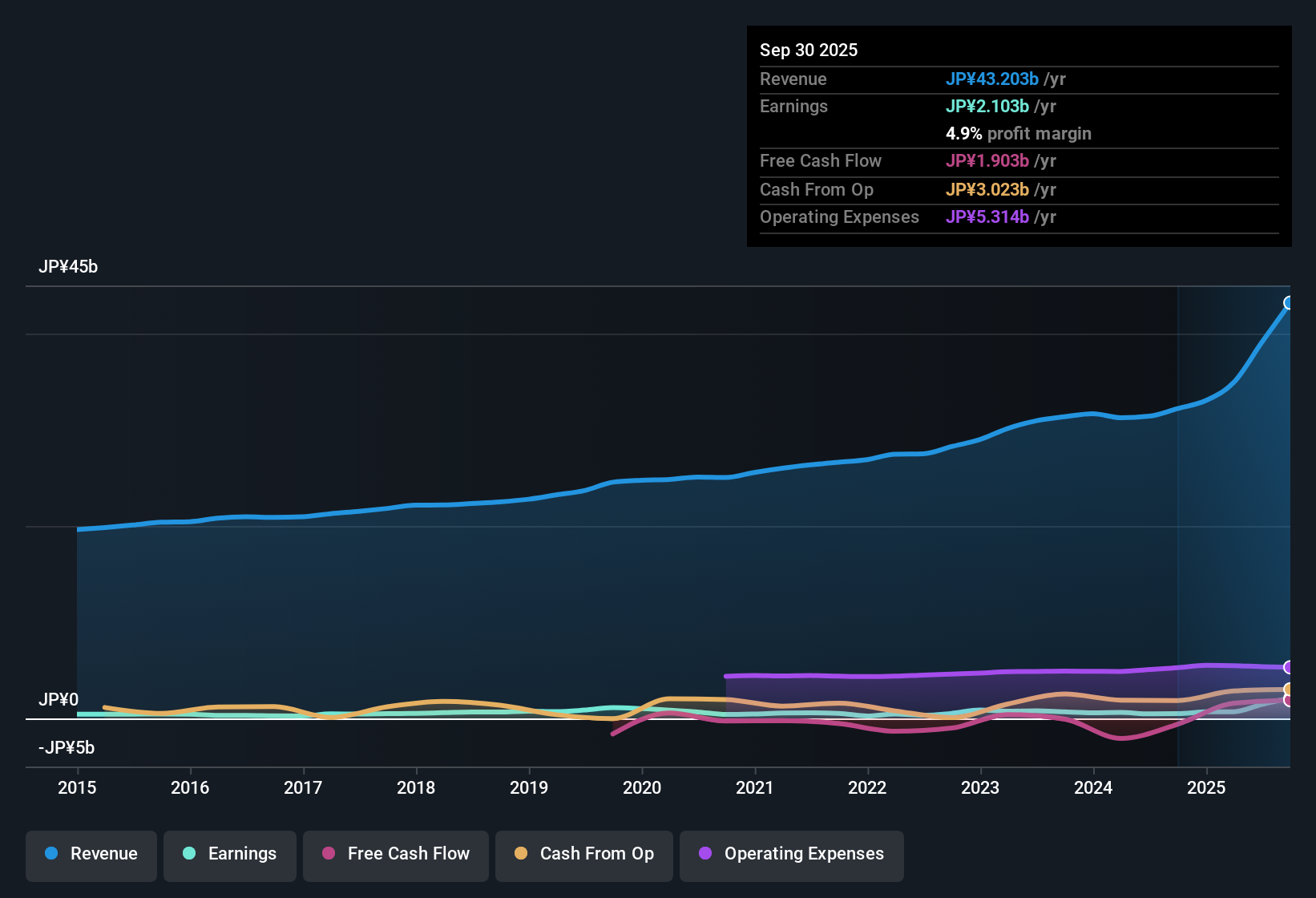Click the pink Free Cash Flow legend dot
This screenshot has width=1316, height=898.
327,854
